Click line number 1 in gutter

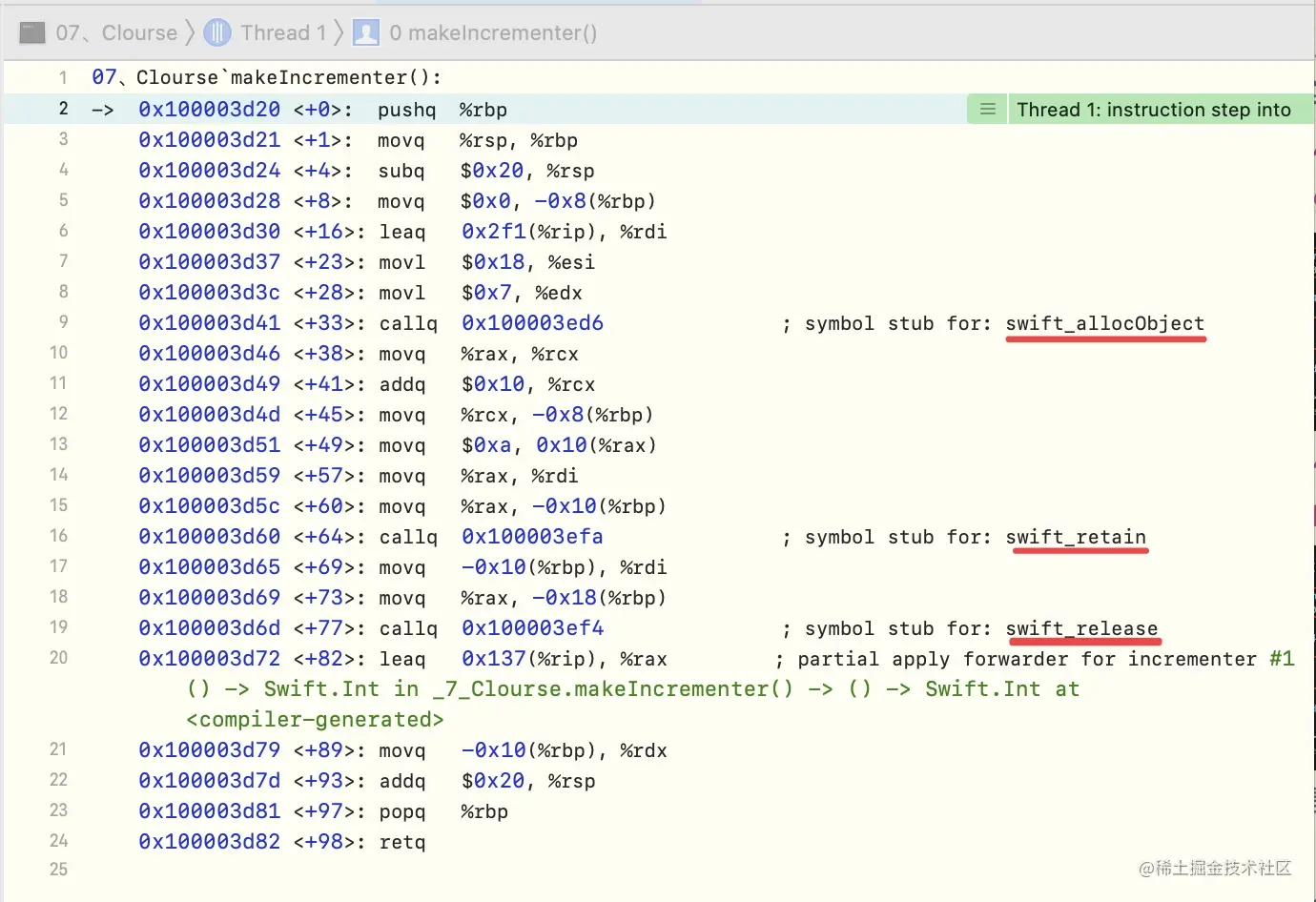point(63,77)
